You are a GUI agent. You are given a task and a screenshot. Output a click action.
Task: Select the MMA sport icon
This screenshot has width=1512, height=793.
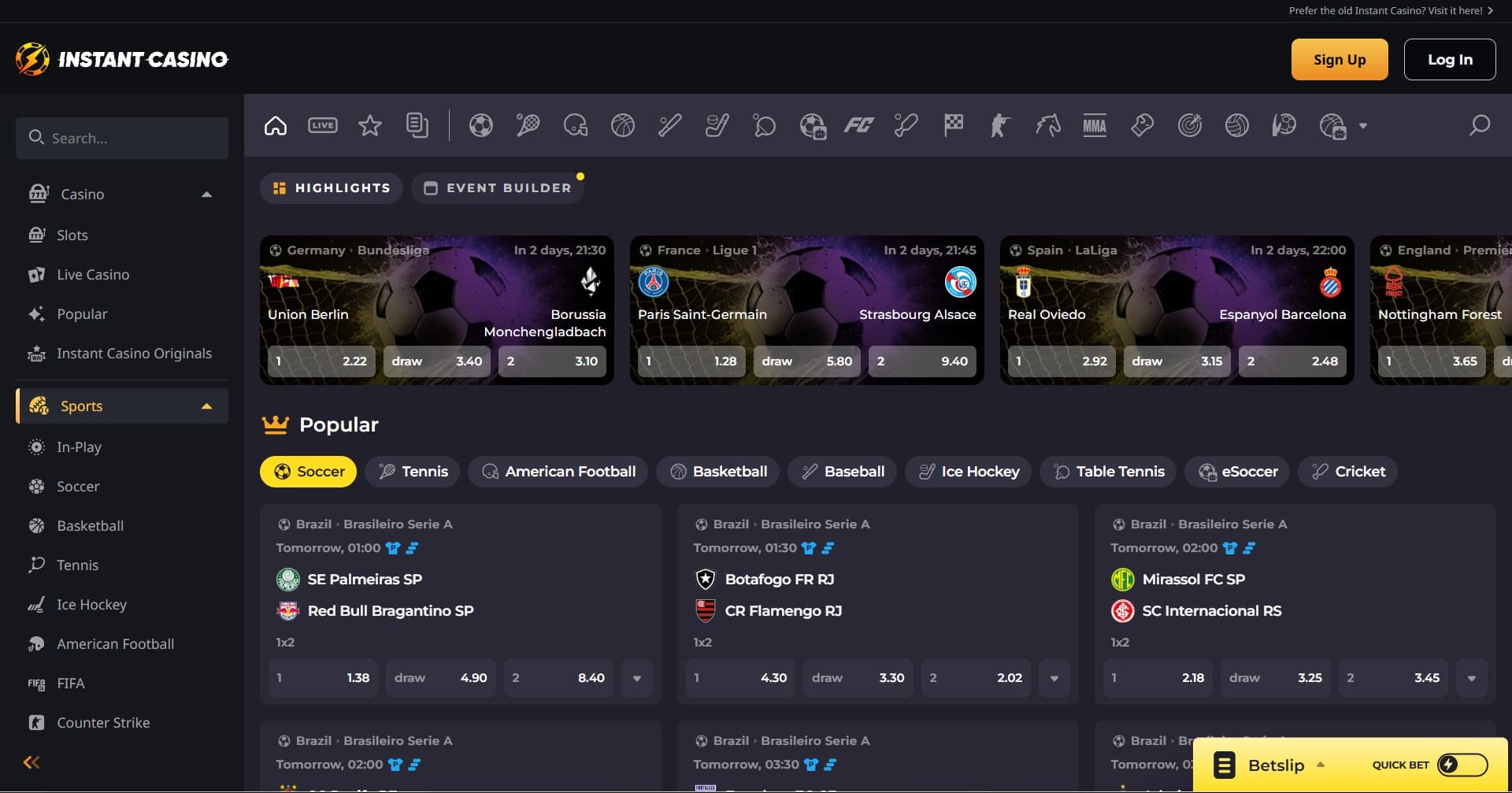[x=1095, y=126]
